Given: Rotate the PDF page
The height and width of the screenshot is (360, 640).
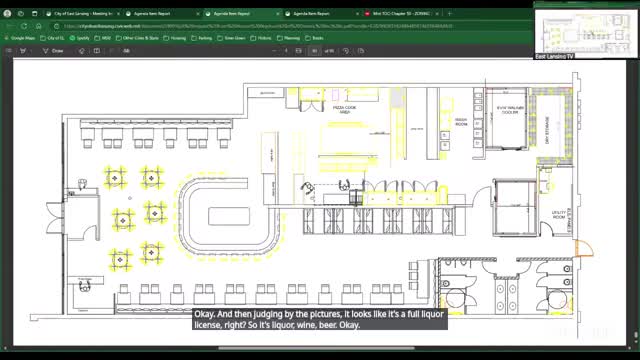Looking at the screenshot, I should (346, 51).
